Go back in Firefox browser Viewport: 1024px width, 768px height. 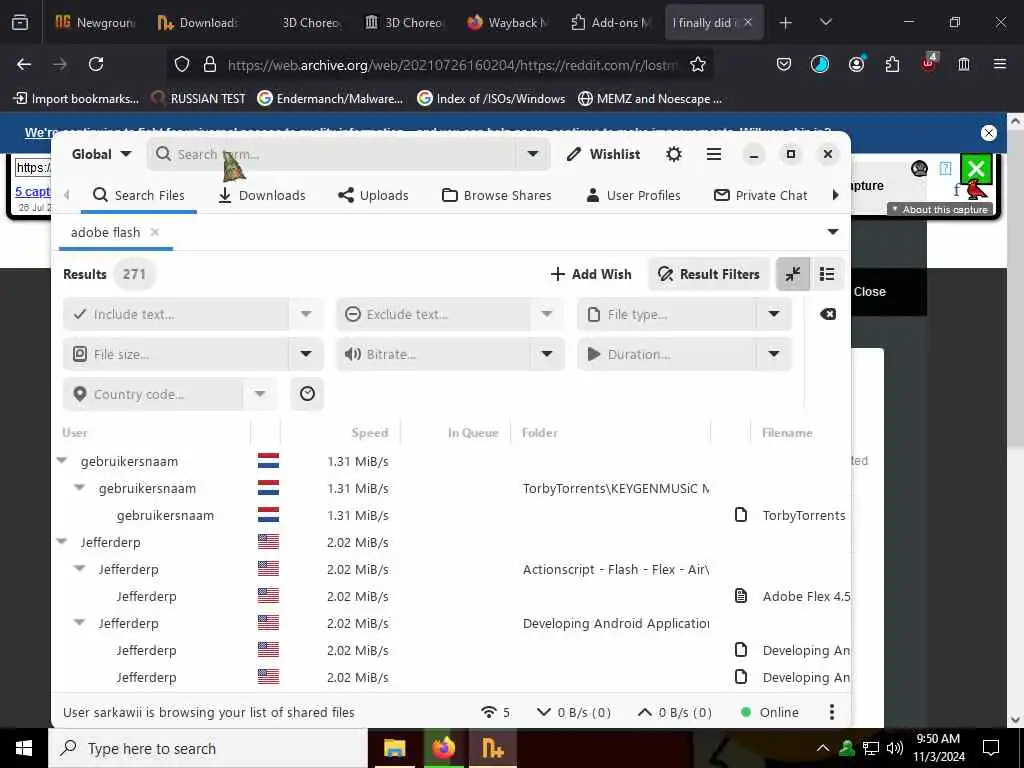(x=24, y=64)
